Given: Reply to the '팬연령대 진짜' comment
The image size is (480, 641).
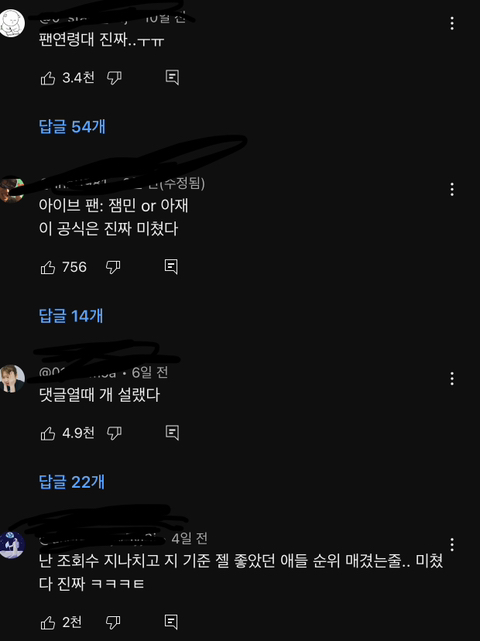Looking at the screenshot, I should click(172, 77).
